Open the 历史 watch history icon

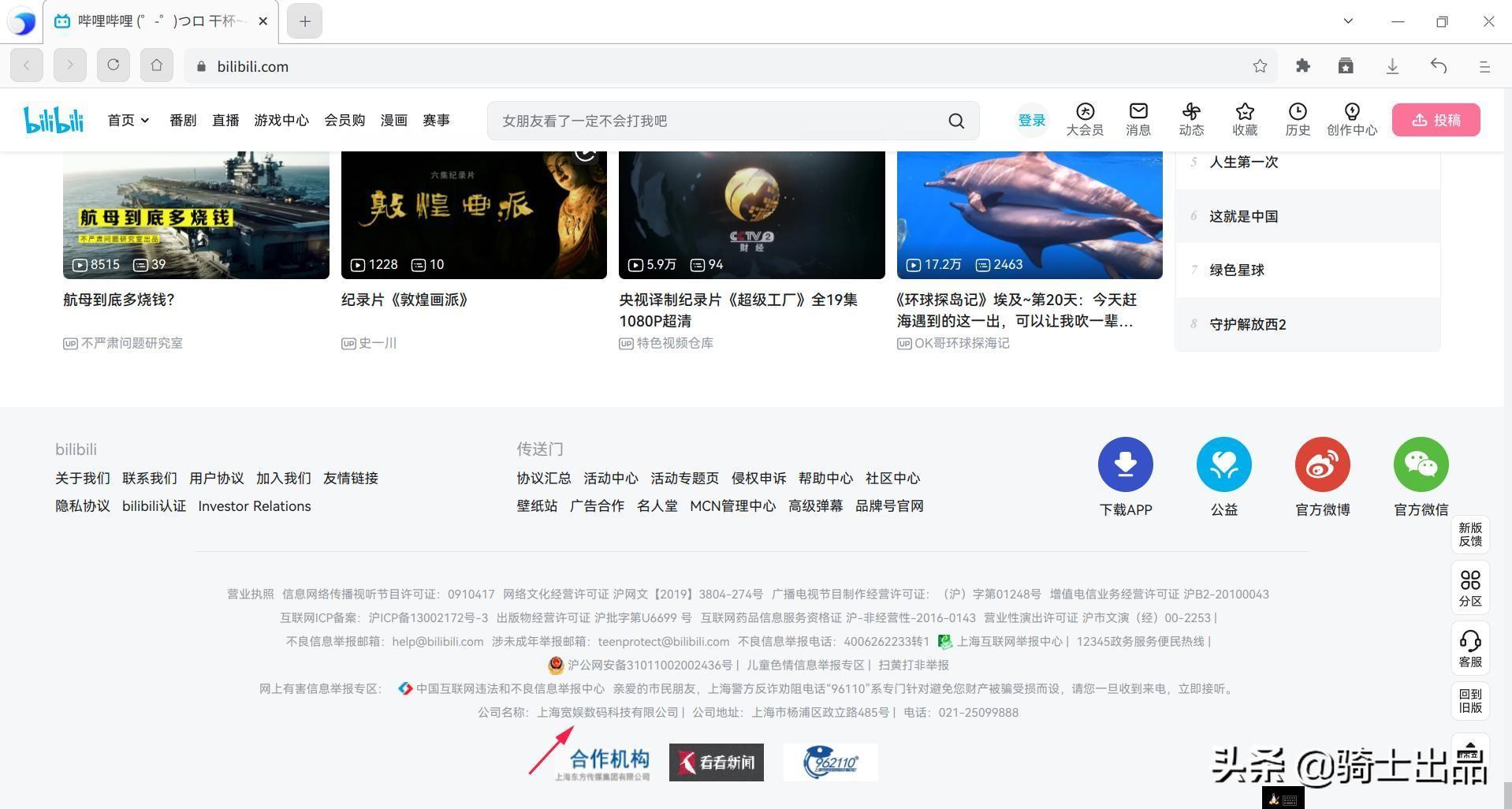pos(1298,112)
